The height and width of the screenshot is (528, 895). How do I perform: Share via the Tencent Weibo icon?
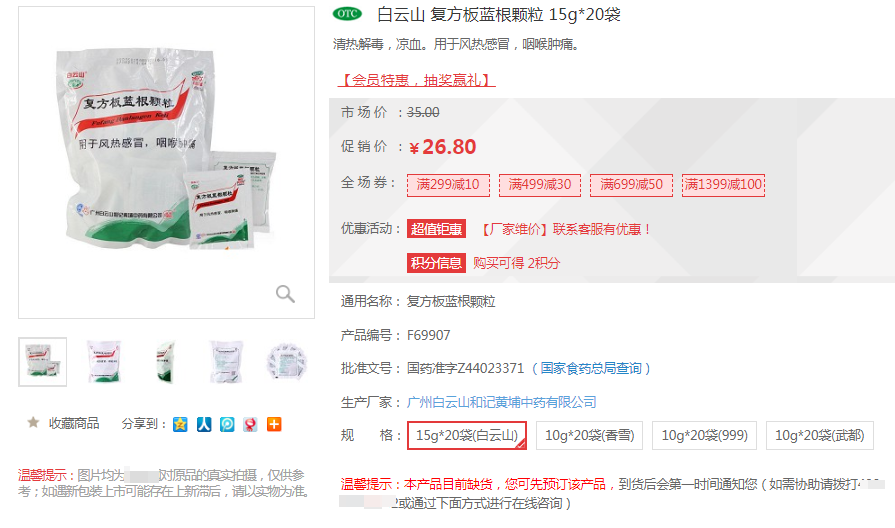tap(227, 424)
